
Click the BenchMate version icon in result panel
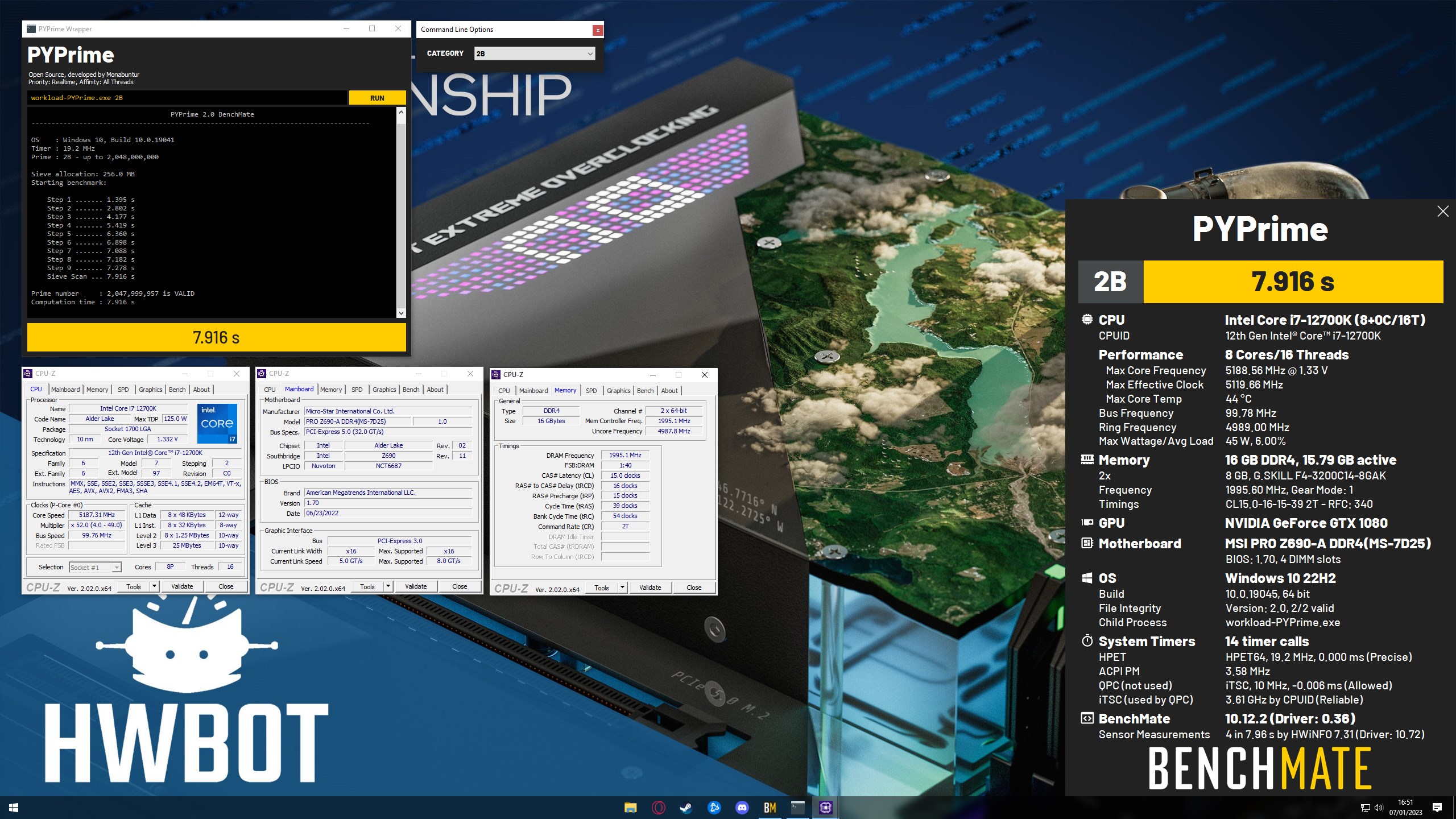(1087, 718)
